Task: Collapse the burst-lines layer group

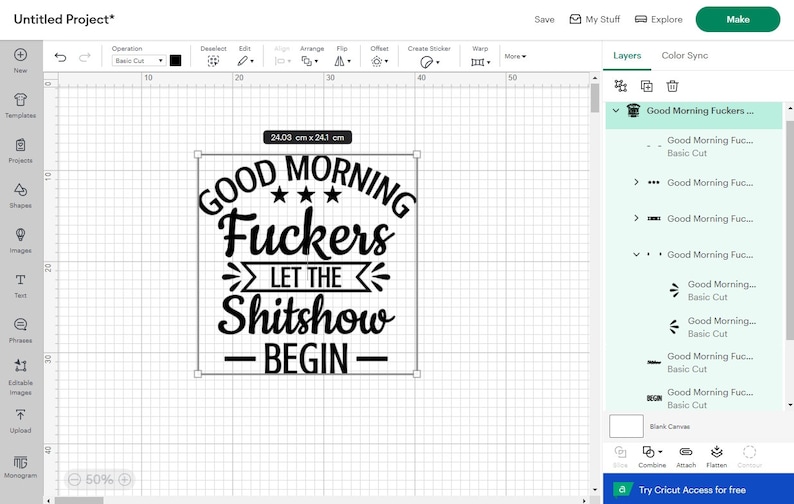Action: tap(637, 254)
